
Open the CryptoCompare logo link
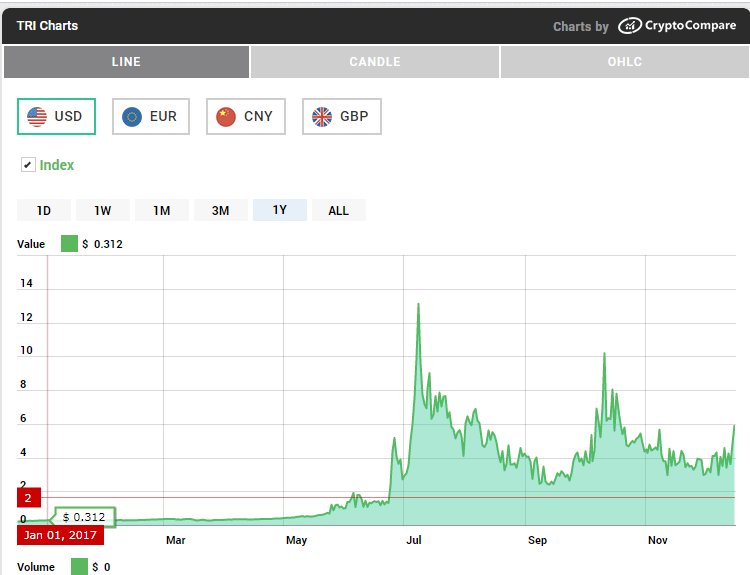click(677, 25)
